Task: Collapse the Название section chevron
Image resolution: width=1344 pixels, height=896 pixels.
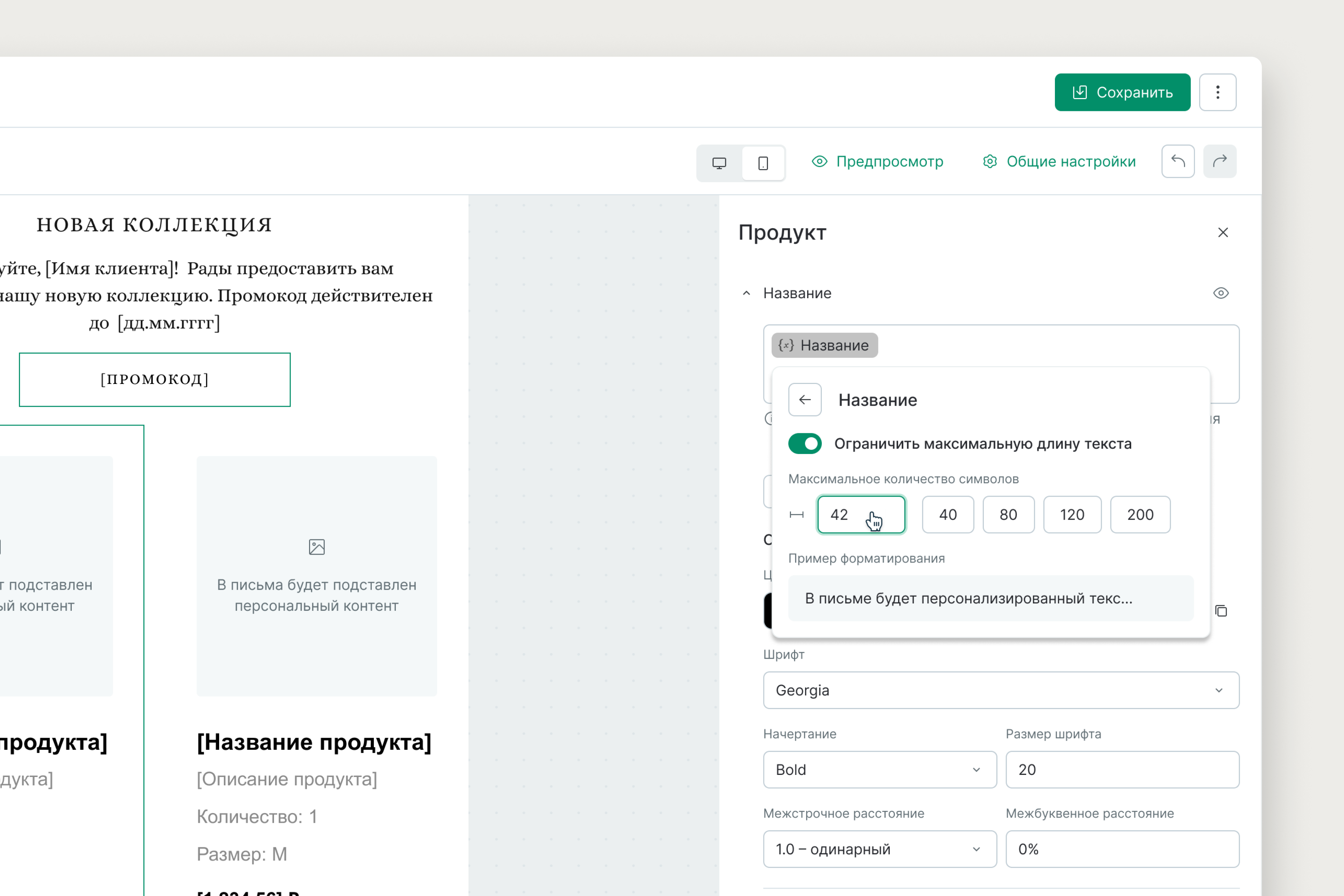Action: coord(746,293)
